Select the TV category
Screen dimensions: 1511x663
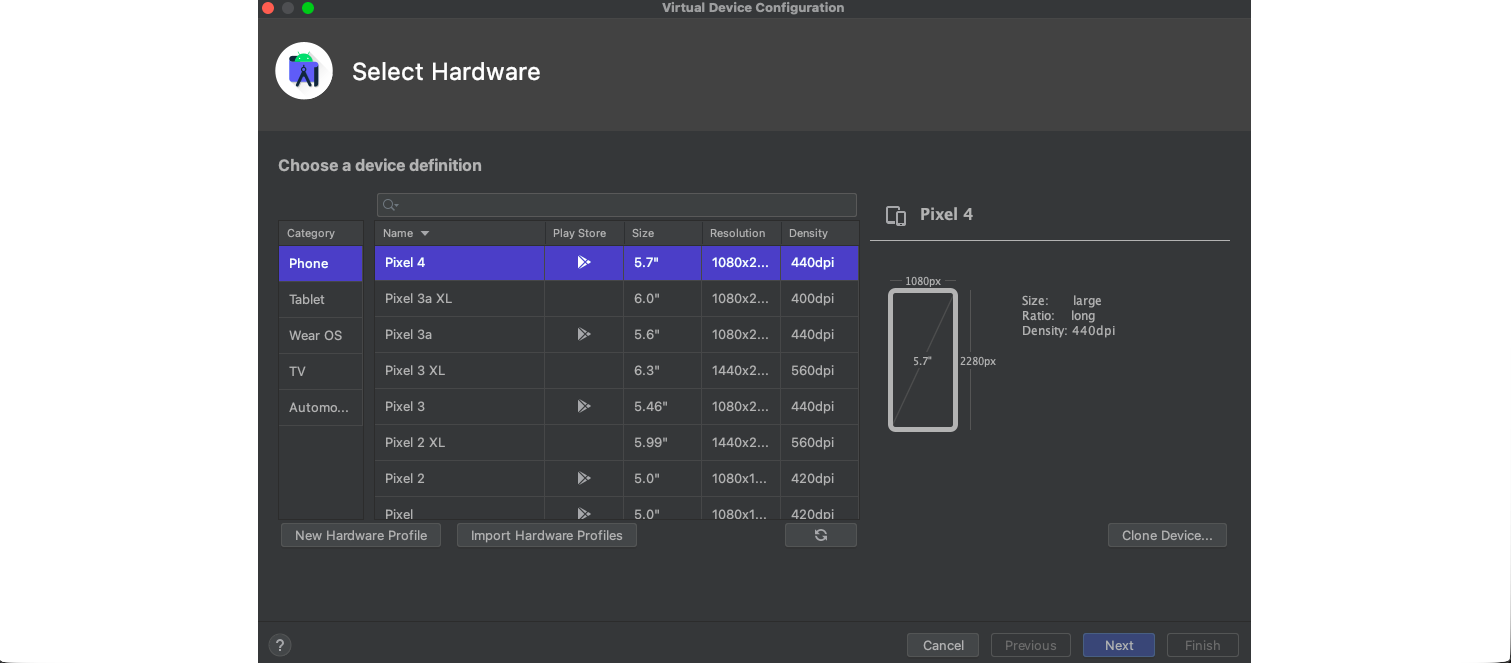(321, 372)
